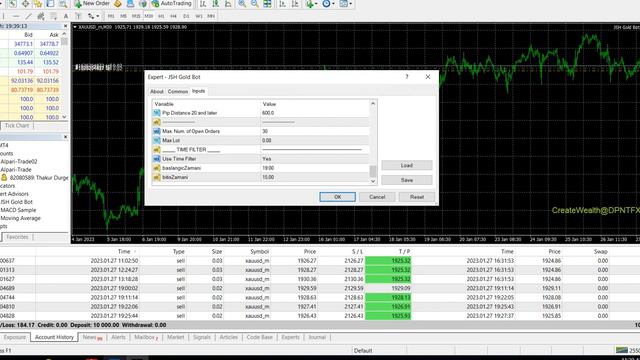
Task: Switch timeframe to W1
Action: [x=199, y=16]
